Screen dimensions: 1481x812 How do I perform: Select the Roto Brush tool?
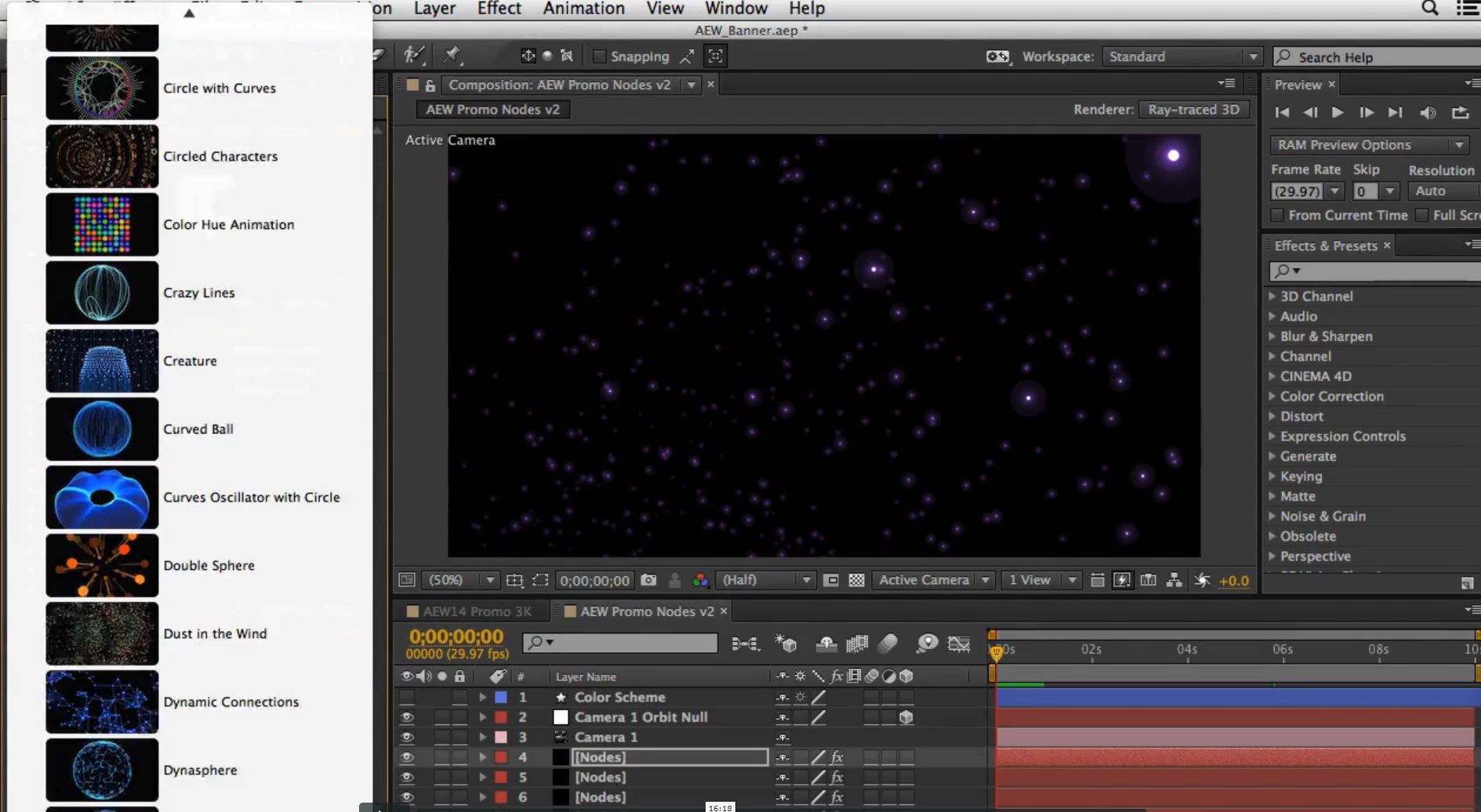click(x=414, y=55)
